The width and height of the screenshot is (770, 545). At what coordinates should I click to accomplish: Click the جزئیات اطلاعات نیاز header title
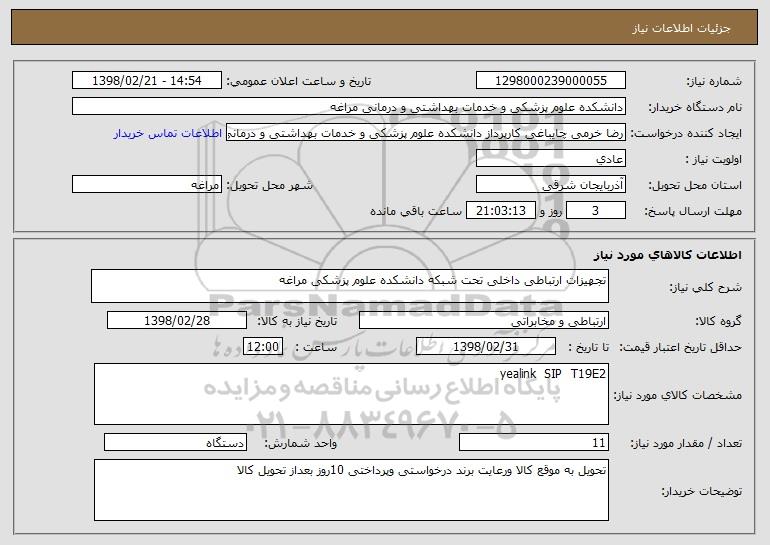tap(681, 28)
